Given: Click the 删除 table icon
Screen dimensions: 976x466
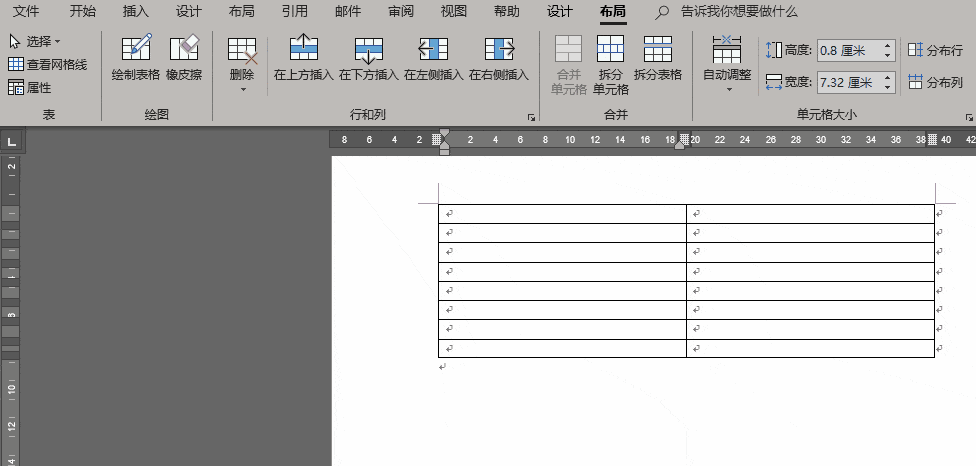Looking at the screenshot, I should point(242,50).
